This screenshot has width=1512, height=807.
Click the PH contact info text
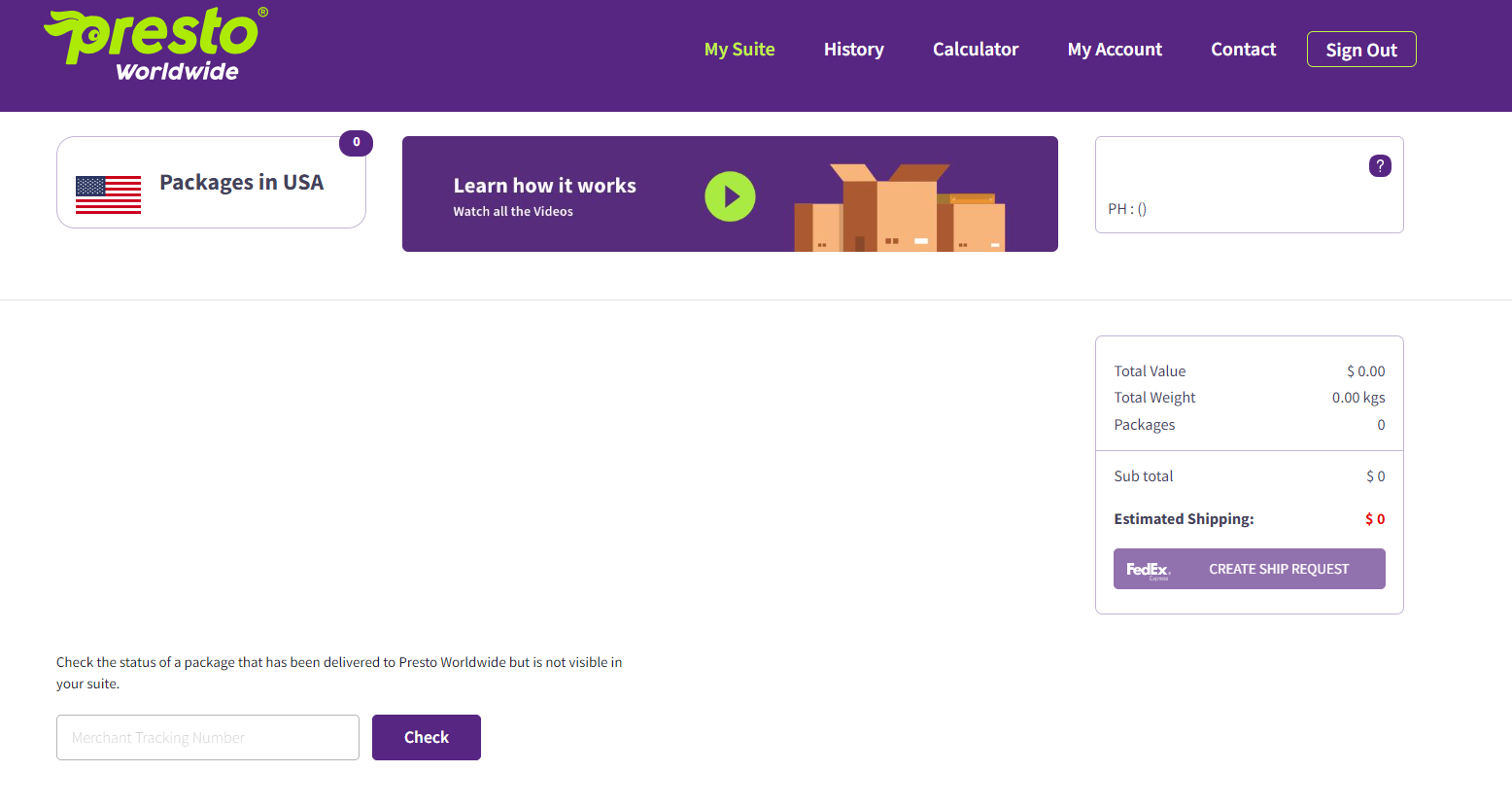point(1127,209)
